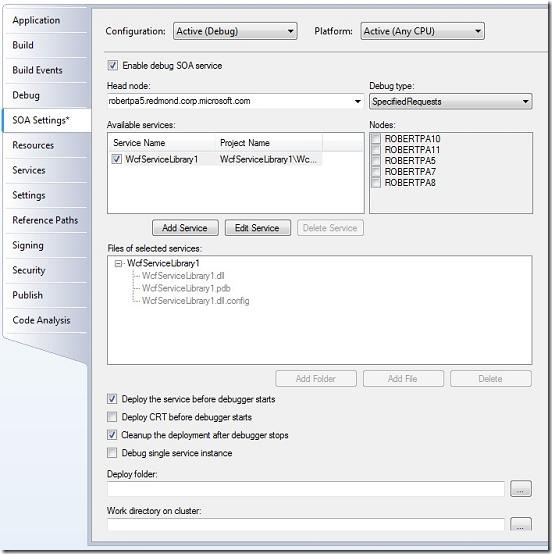
Task: Click into the Deploy folder text field
Action: (306, 489)
